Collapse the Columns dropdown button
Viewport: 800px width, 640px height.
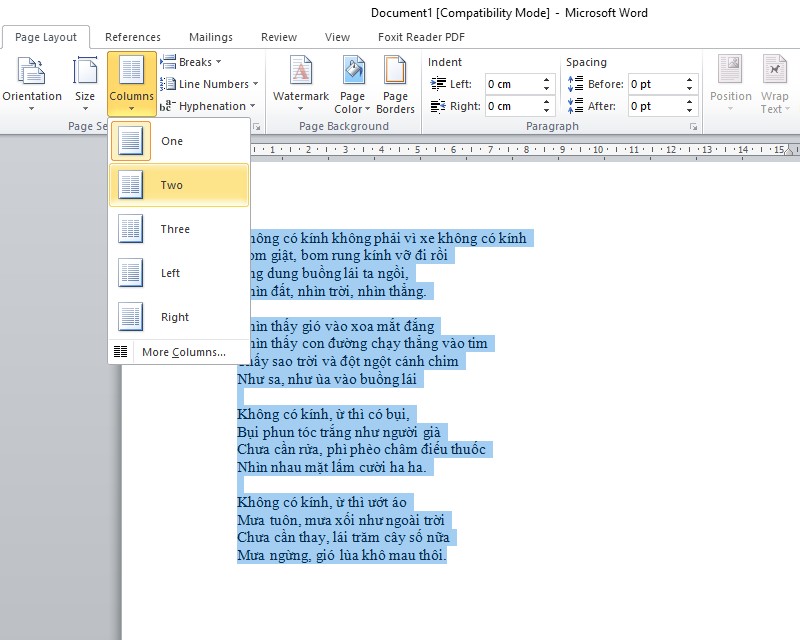(131, 84)
